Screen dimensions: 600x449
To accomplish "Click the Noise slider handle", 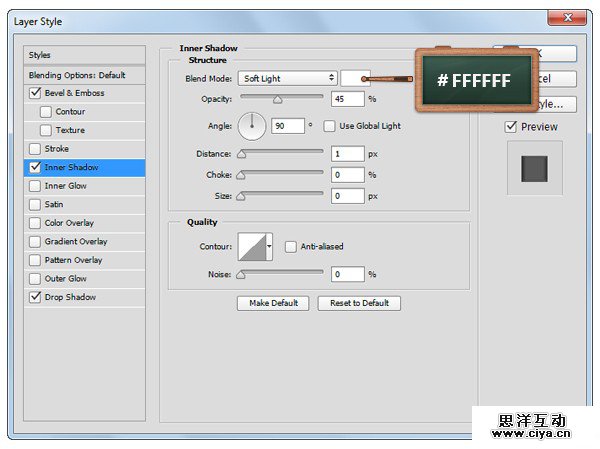I will click(241, 275).
